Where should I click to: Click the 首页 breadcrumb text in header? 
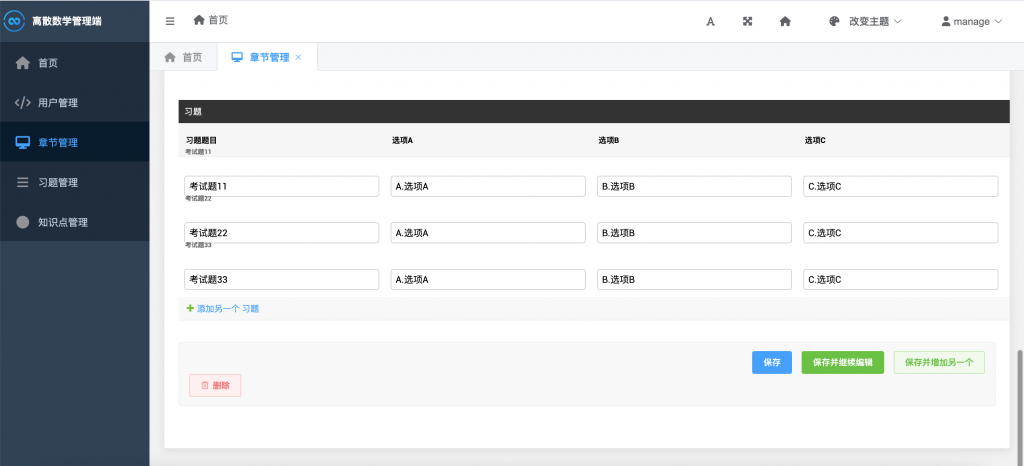218,20
